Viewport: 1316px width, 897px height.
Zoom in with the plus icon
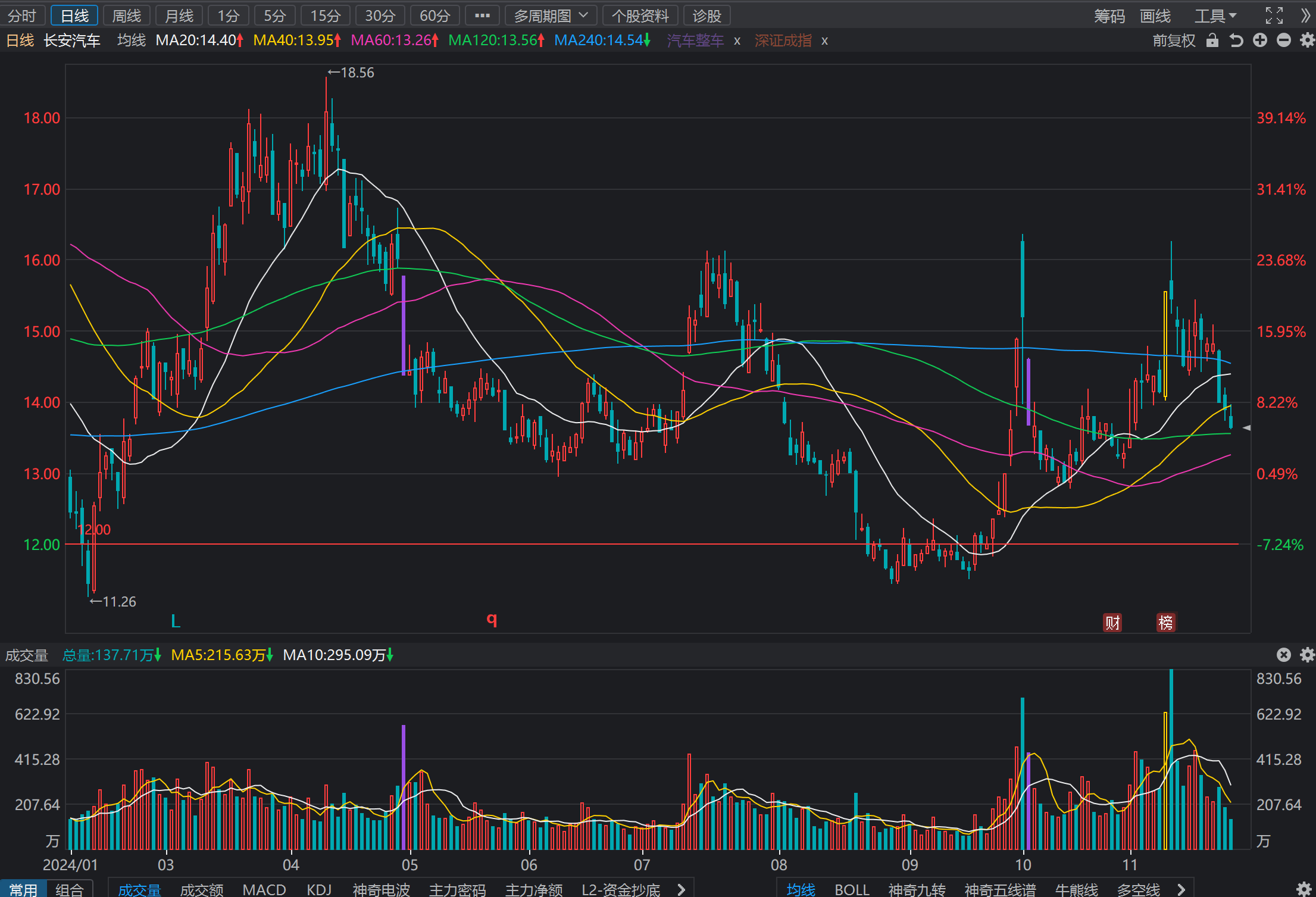click(1260, 40)
